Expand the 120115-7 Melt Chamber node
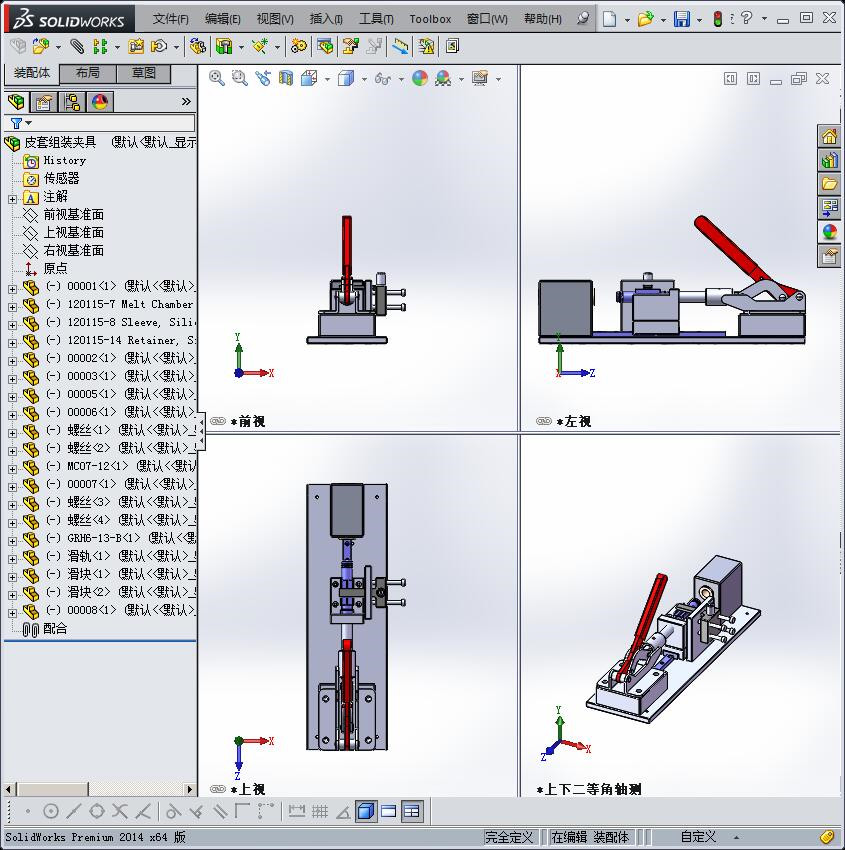 pos(12,307)
